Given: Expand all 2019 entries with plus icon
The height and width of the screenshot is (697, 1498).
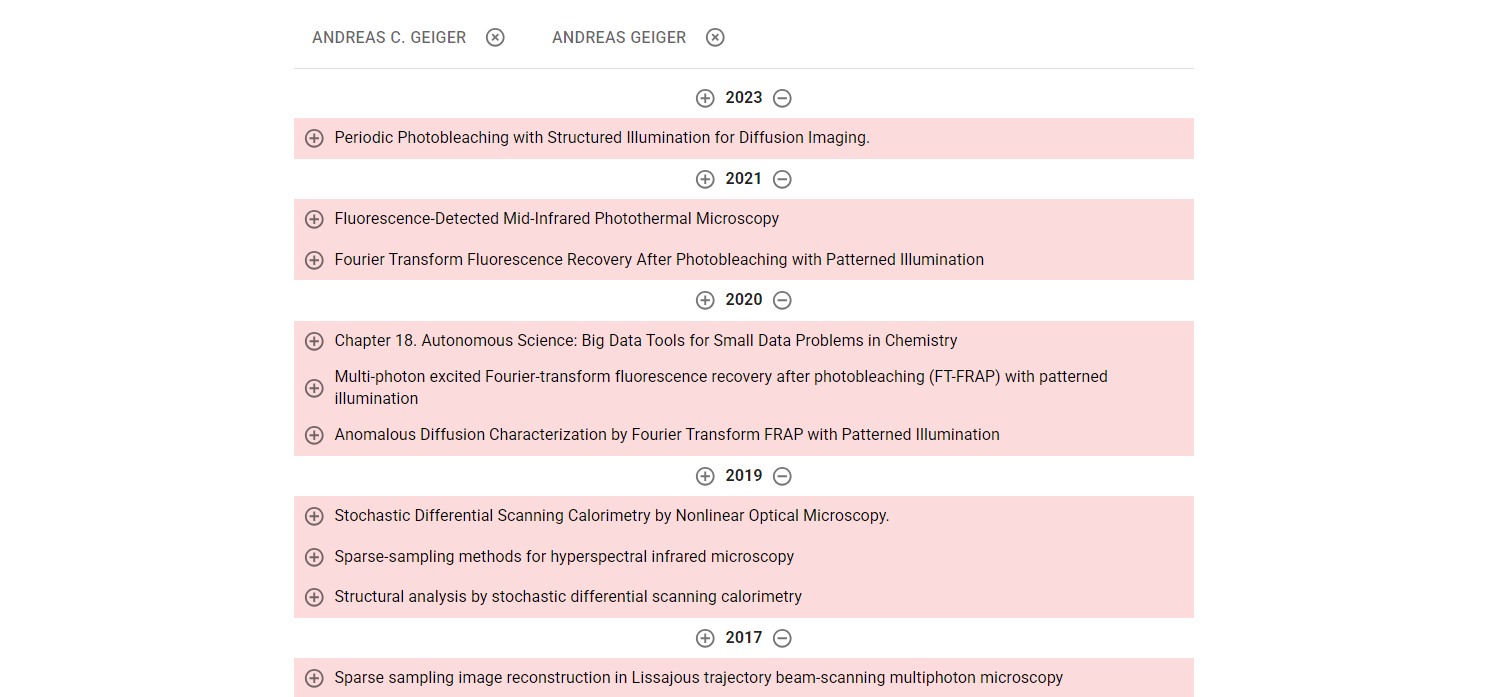Looking at the screenshot, I should coord(705,476).
